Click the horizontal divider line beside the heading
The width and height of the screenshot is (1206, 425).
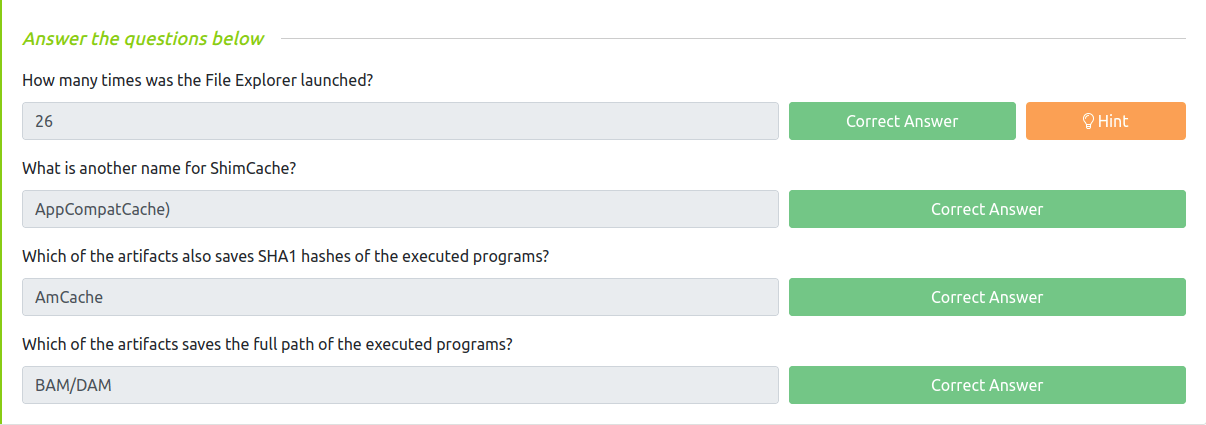coord(730,39)
